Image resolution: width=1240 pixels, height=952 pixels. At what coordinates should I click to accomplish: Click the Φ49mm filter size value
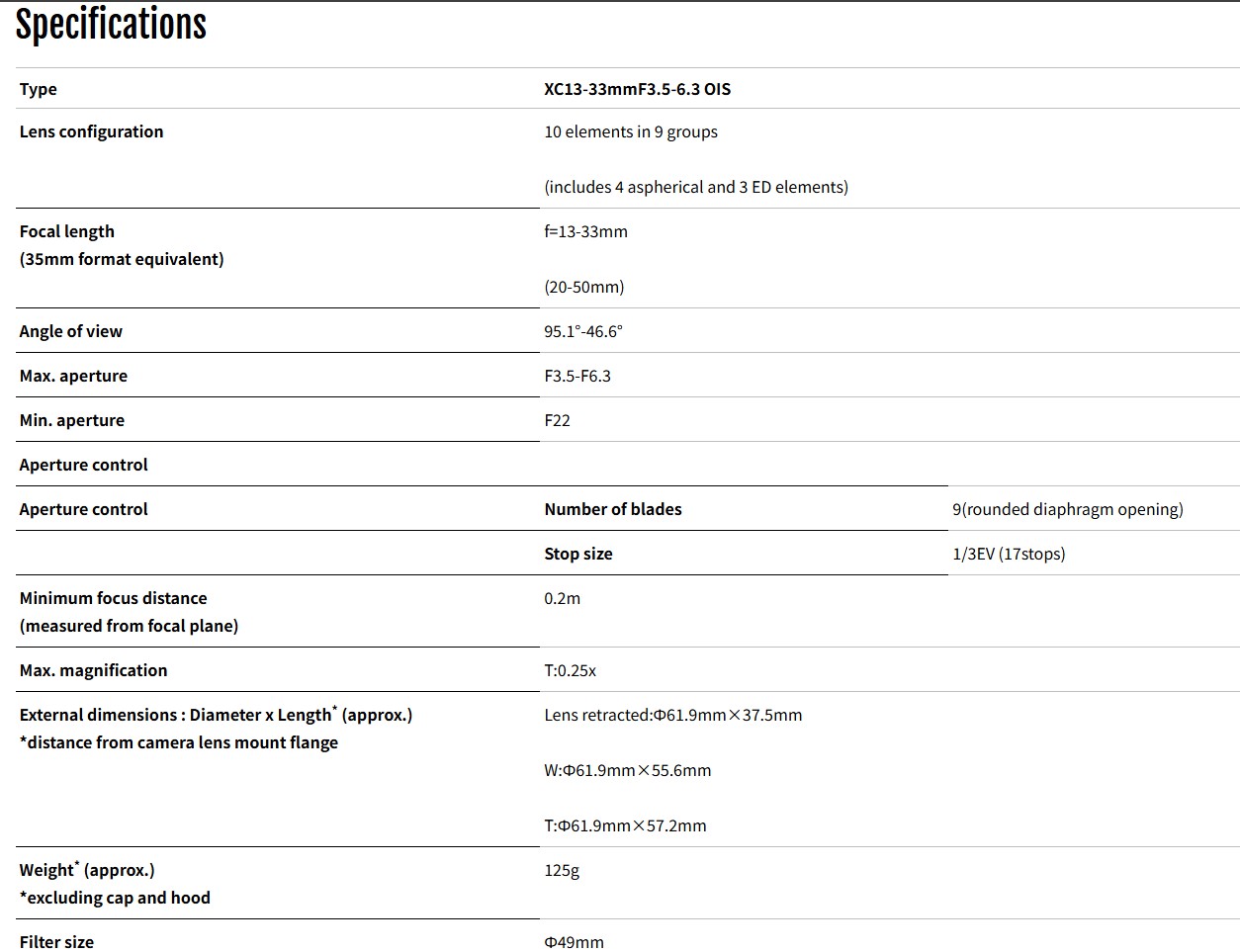(574, 942)
